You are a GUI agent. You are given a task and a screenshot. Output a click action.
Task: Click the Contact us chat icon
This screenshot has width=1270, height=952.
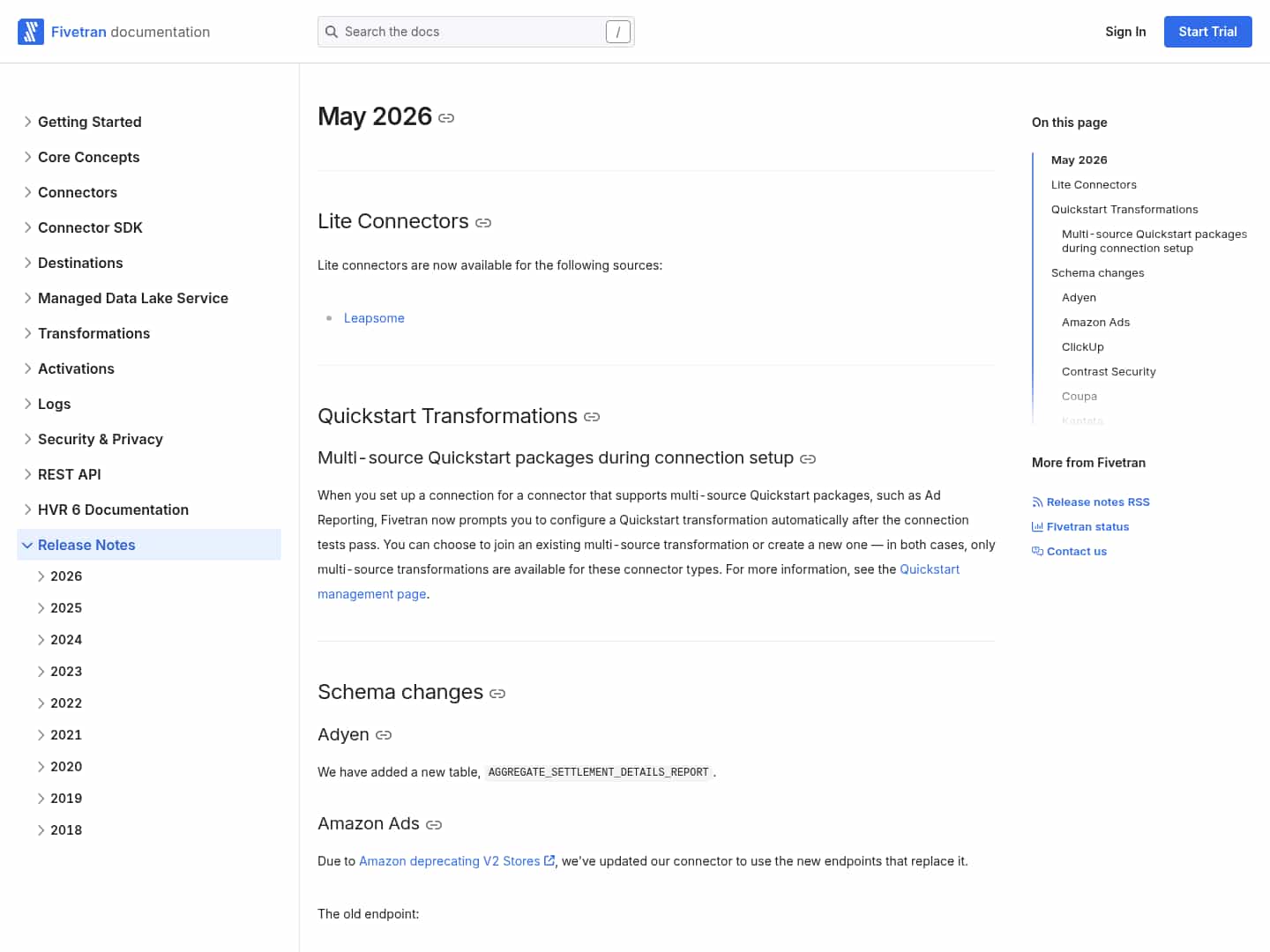click(1037, 552)
